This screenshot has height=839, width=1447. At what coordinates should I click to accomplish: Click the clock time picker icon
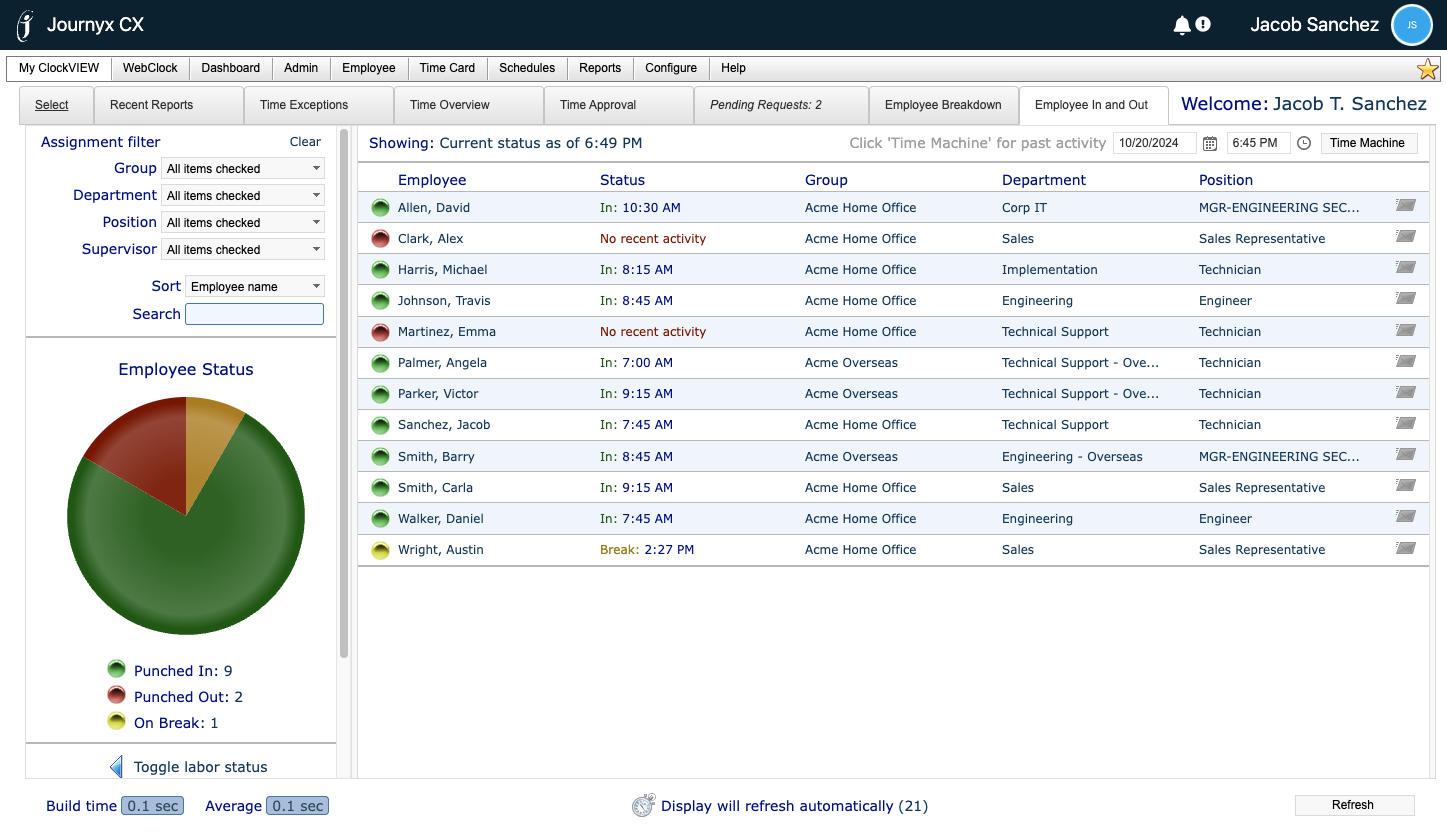[x=1304, y=143]
